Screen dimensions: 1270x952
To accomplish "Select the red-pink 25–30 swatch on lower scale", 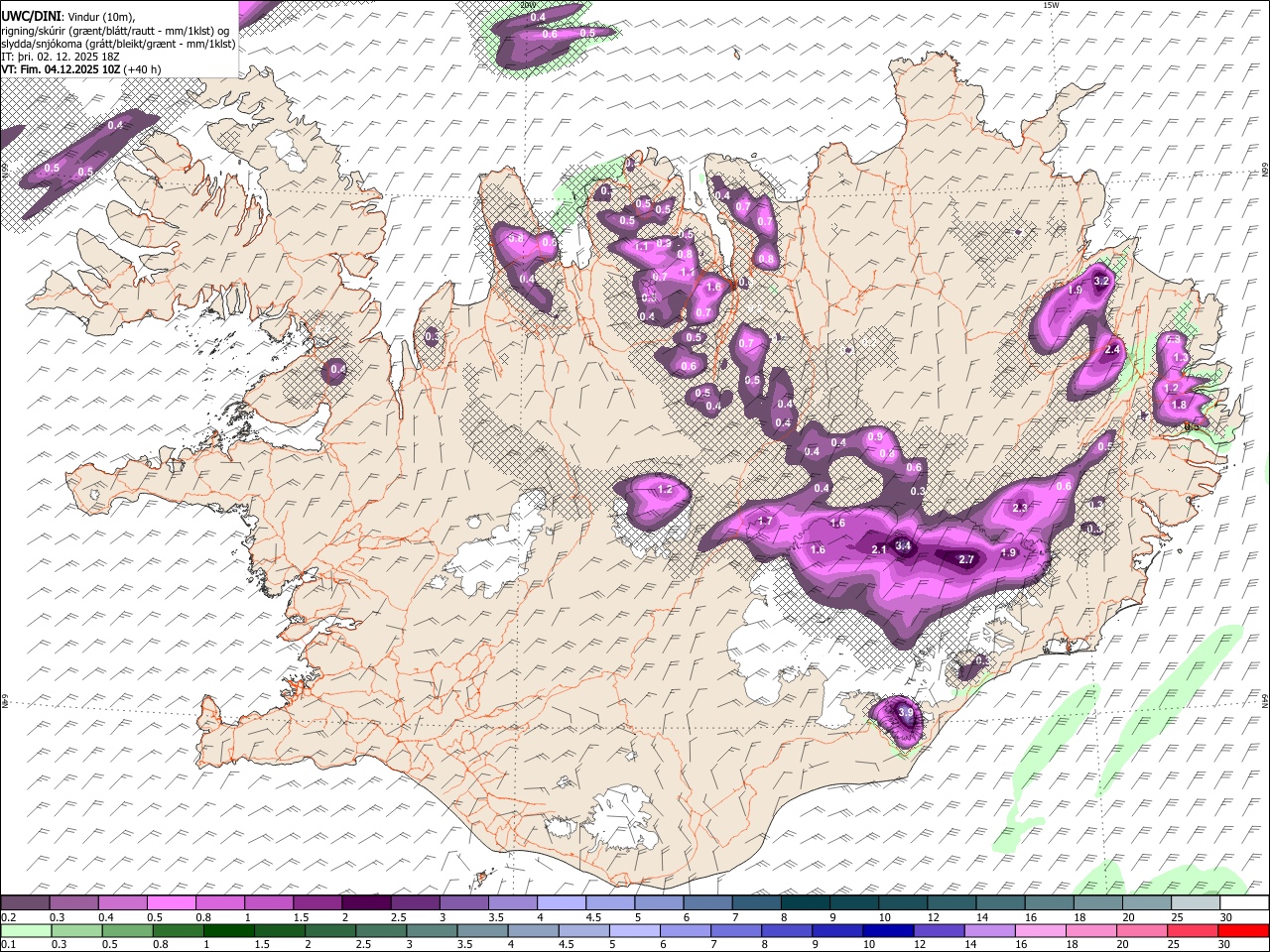I will (x=1193, y=931).
